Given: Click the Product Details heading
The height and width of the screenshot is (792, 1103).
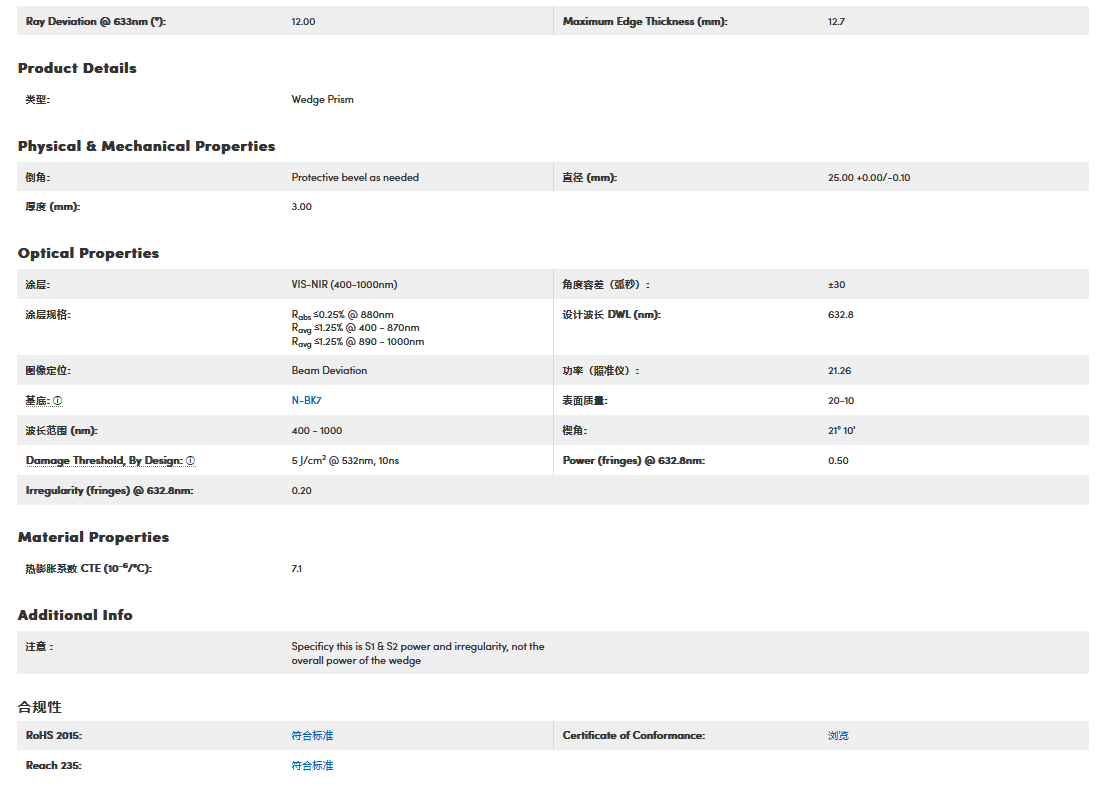Looking at the screenshot, I should (77, 68).
